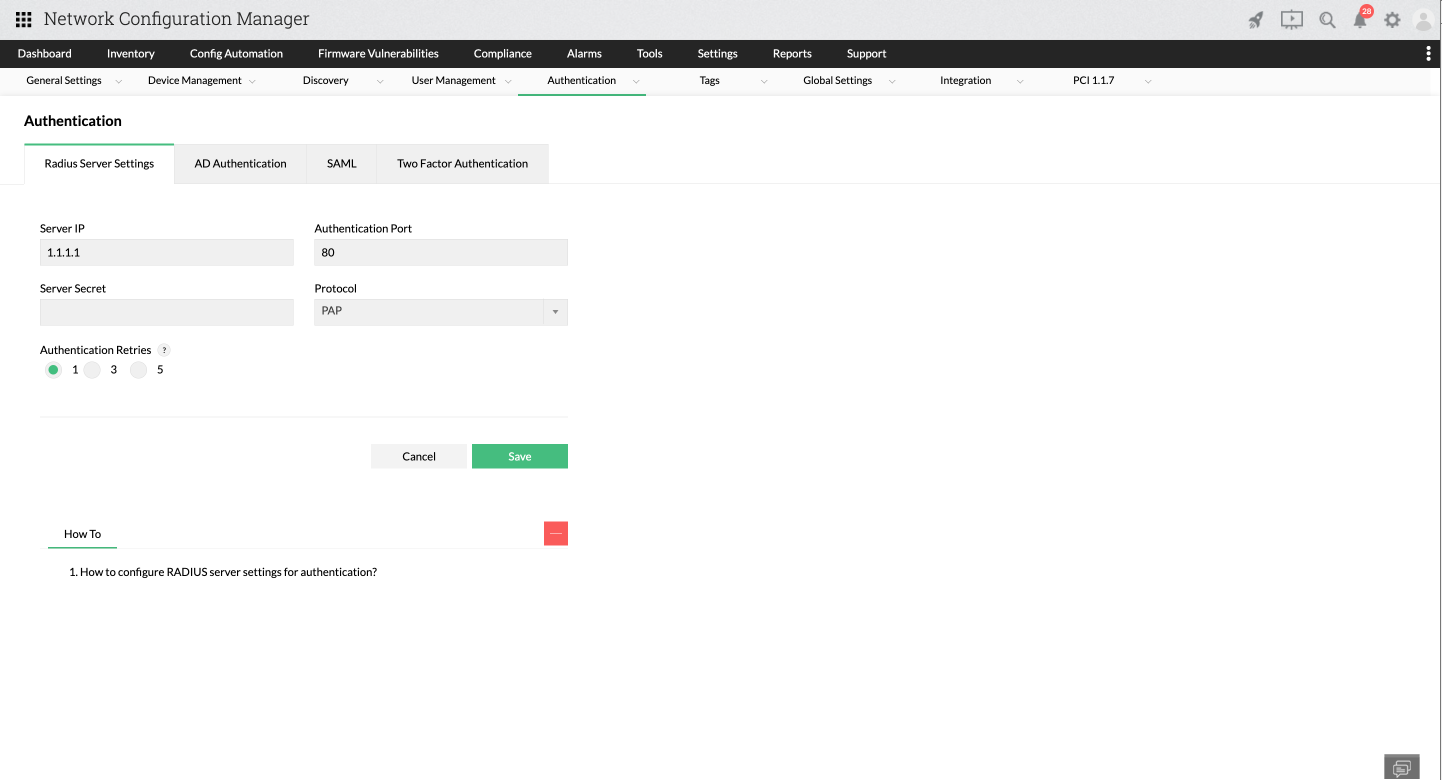
Task: Open the RADIUS server configuration how-to link
Action: [228, 573]
